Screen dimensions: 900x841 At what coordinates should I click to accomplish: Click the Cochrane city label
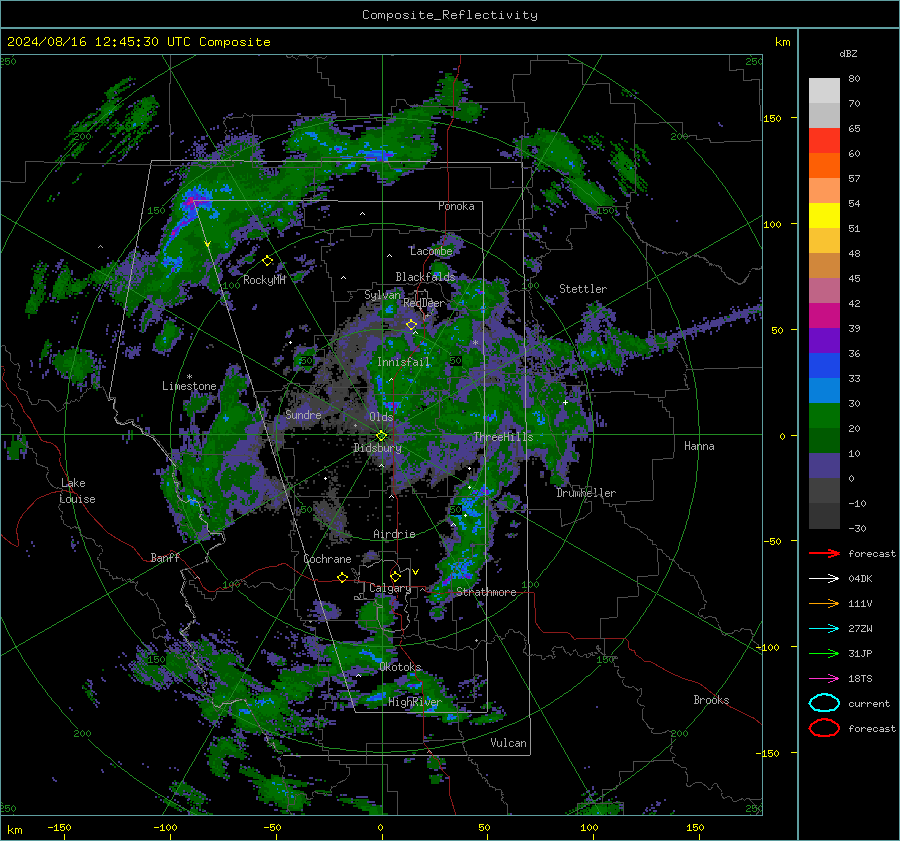coord(327,559)
